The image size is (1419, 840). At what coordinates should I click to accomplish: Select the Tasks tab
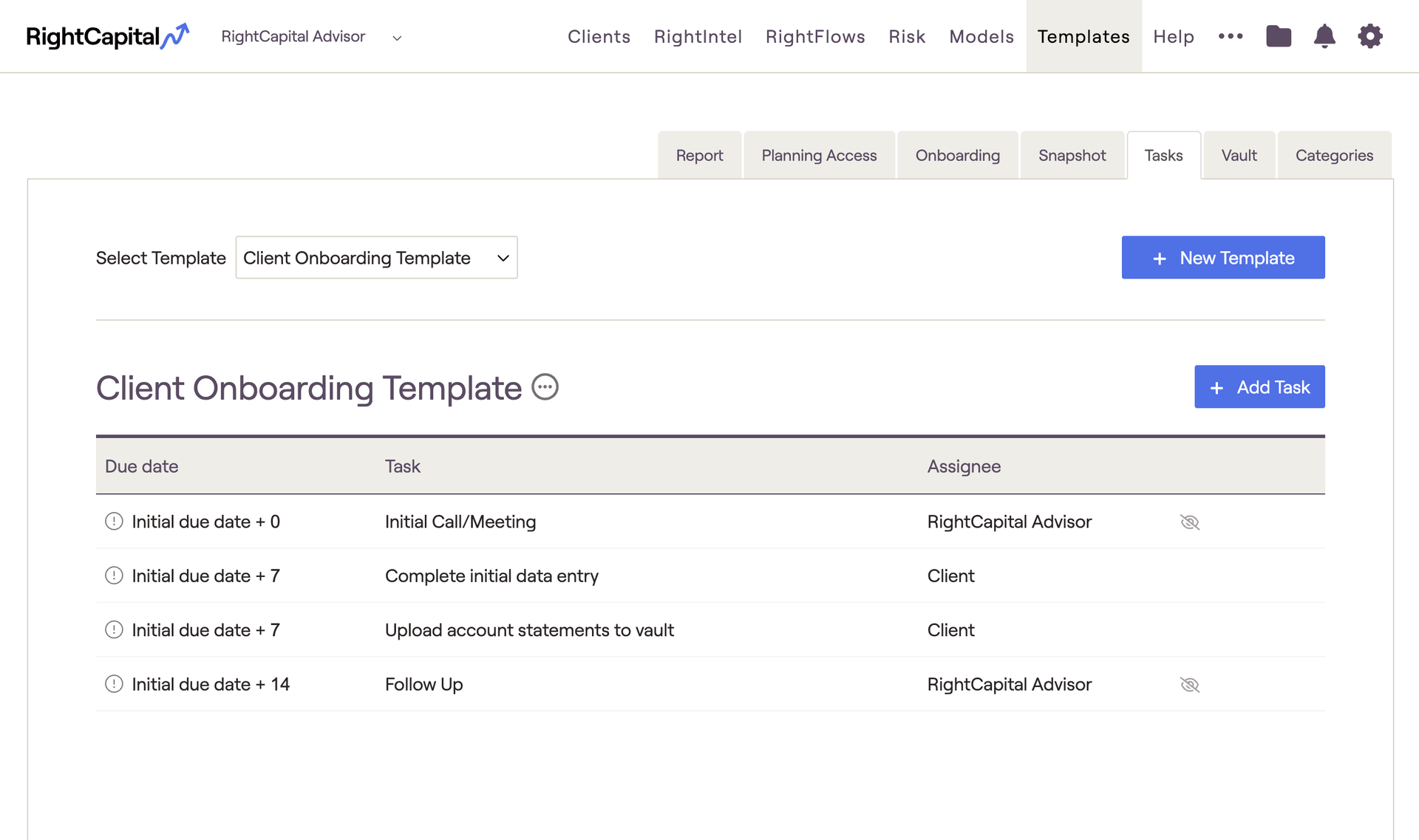1163,155
